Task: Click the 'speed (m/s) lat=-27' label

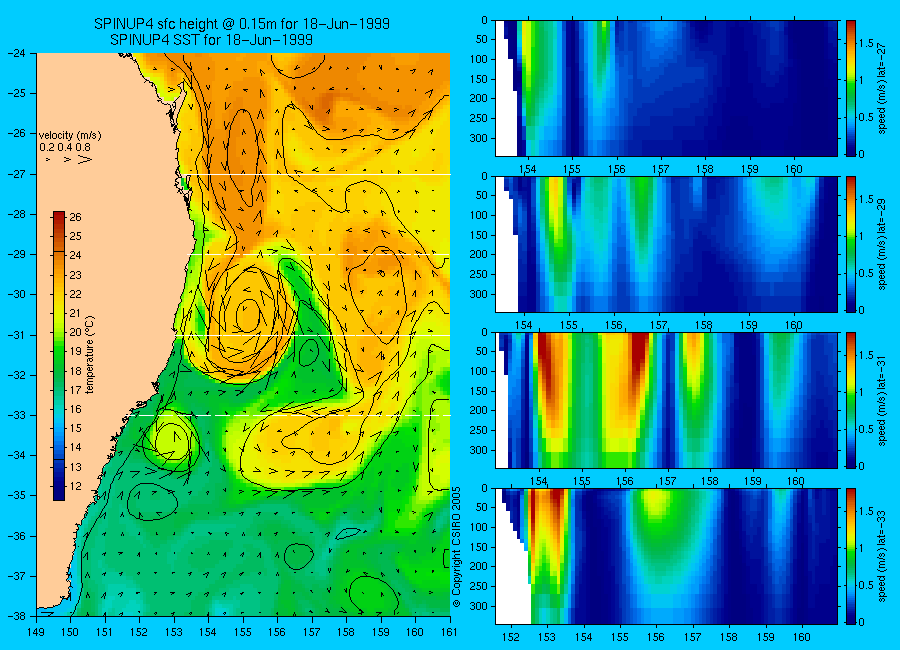Action: tap(883, 88)
